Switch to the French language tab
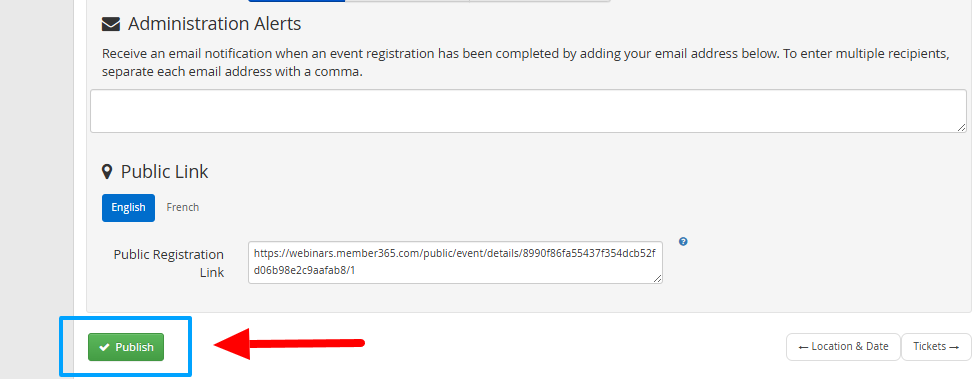Viewport: 976px width, 379px height. tap(182, 208)
